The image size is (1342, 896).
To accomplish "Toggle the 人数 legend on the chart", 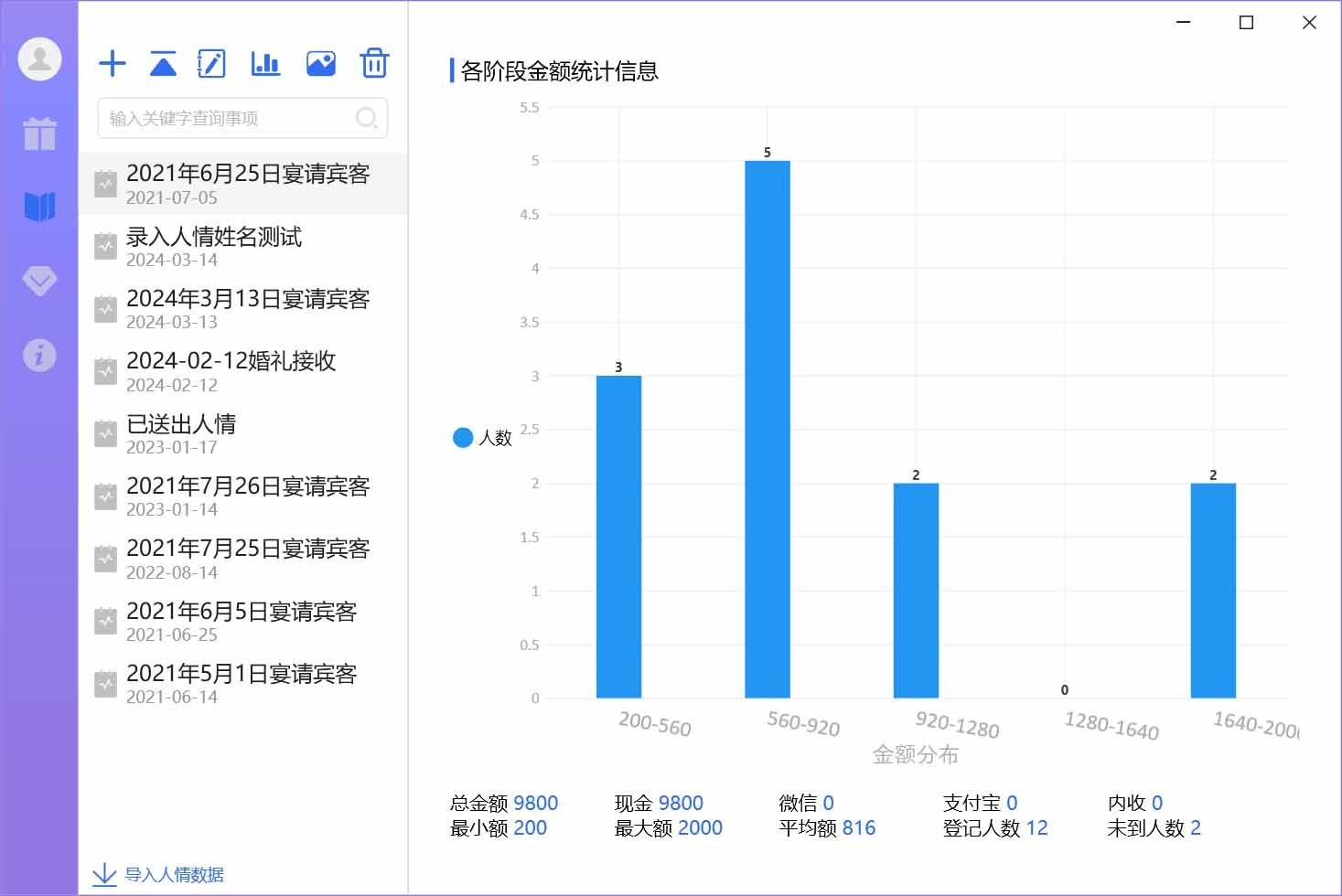I will click(x=481, y=437).
